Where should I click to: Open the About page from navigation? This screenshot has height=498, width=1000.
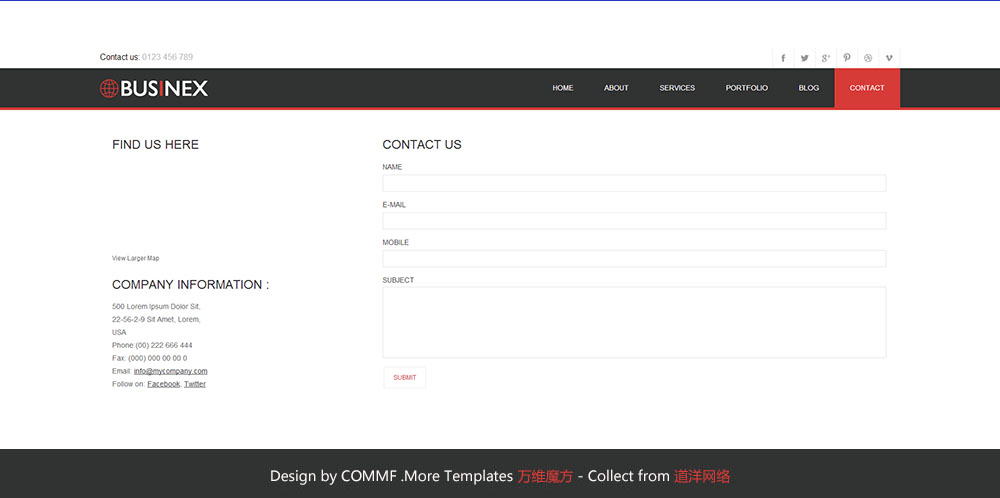point(616,88)
